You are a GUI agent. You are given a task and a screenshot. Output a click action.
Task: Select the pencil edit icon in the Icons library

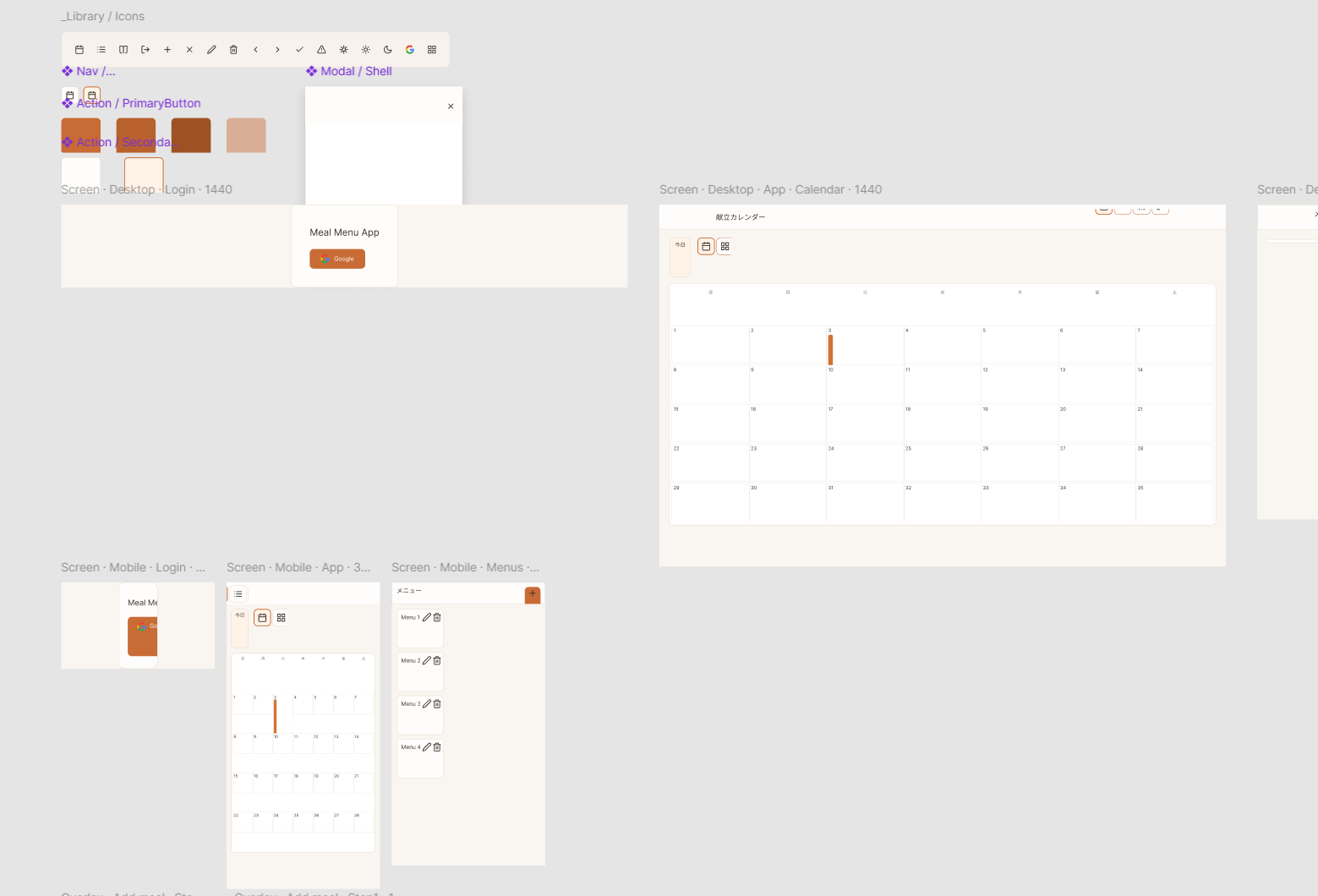211,50
